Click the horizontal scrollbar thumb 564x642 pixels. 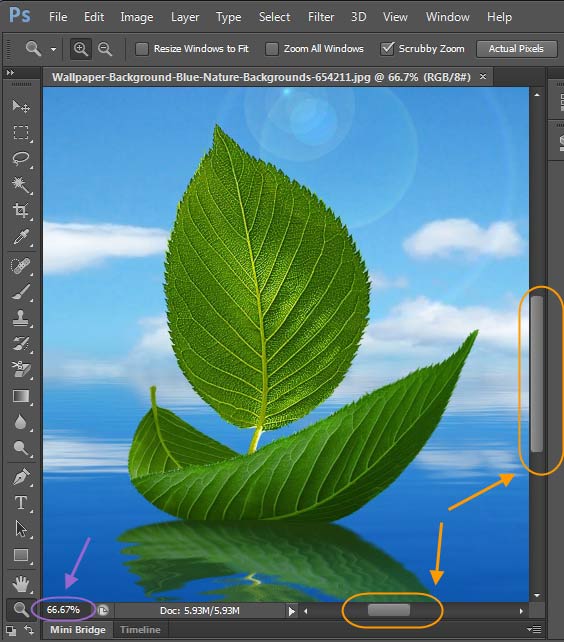[x=389, y=610]
